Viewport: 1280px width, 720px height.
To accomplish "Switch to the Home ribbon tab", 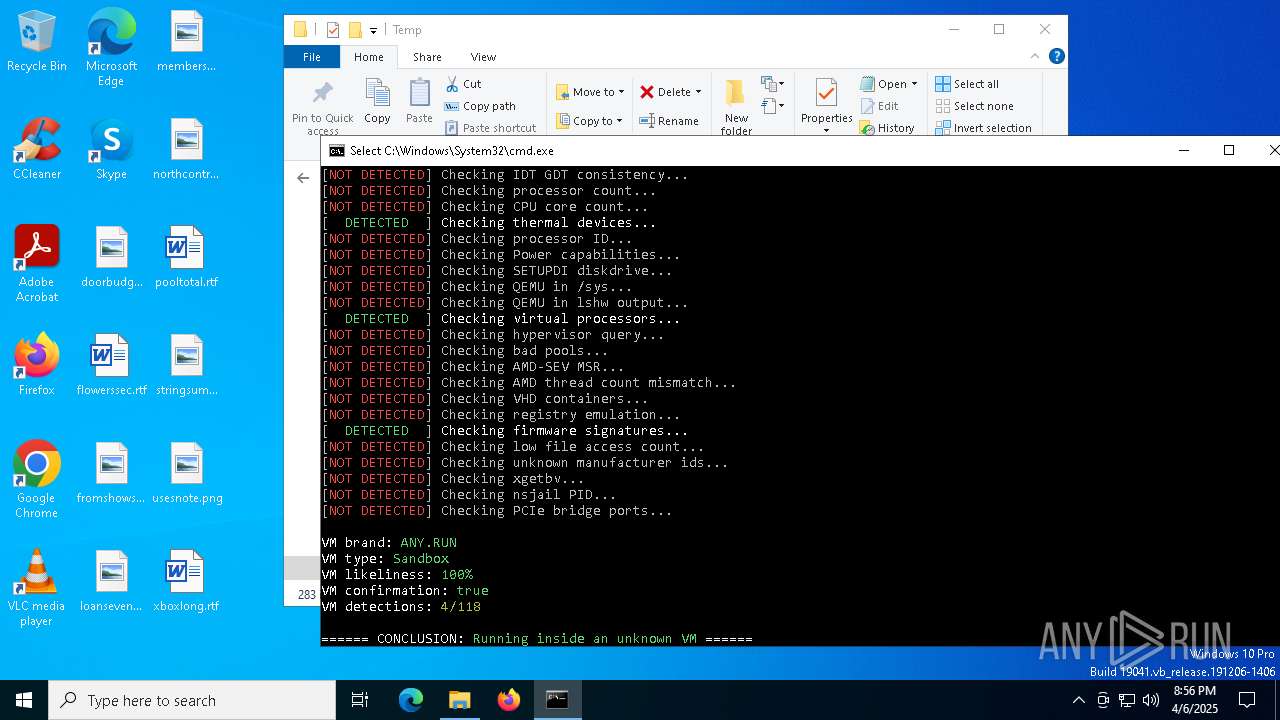I will (369, 57).
